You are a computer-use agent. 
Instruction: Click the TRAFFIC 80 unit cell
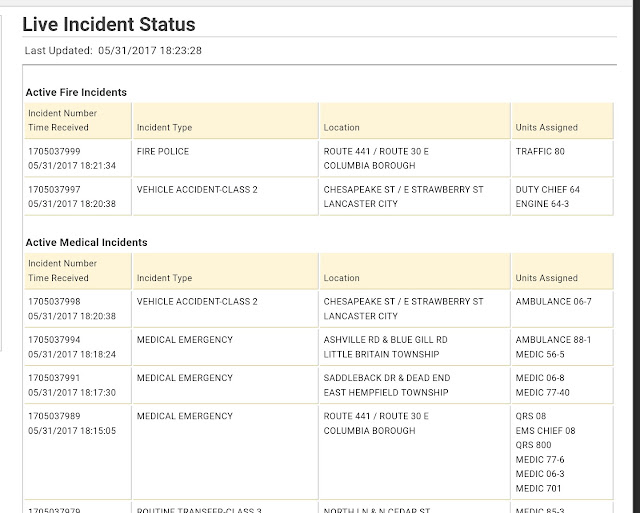pyautogui.click(x=540, y=151)
